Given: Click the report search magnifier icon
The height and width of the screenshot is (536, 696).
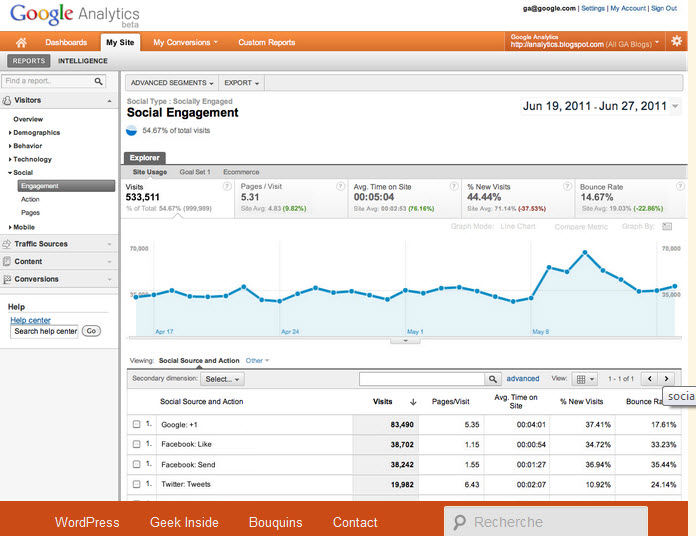Looking at the screenshot, I should (x=99, y=81).
